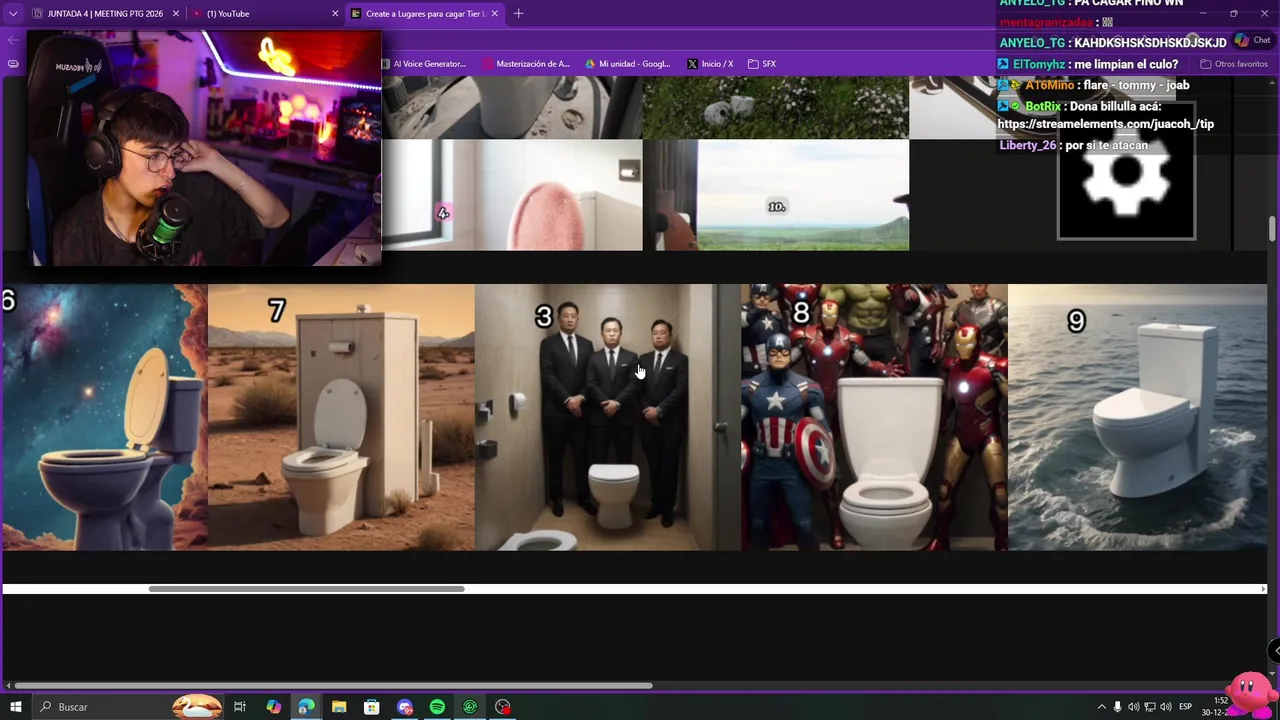Open the Inicio / X bookmark
Image resolution: width=1280 pixels, height=720 pixels.
710,64
